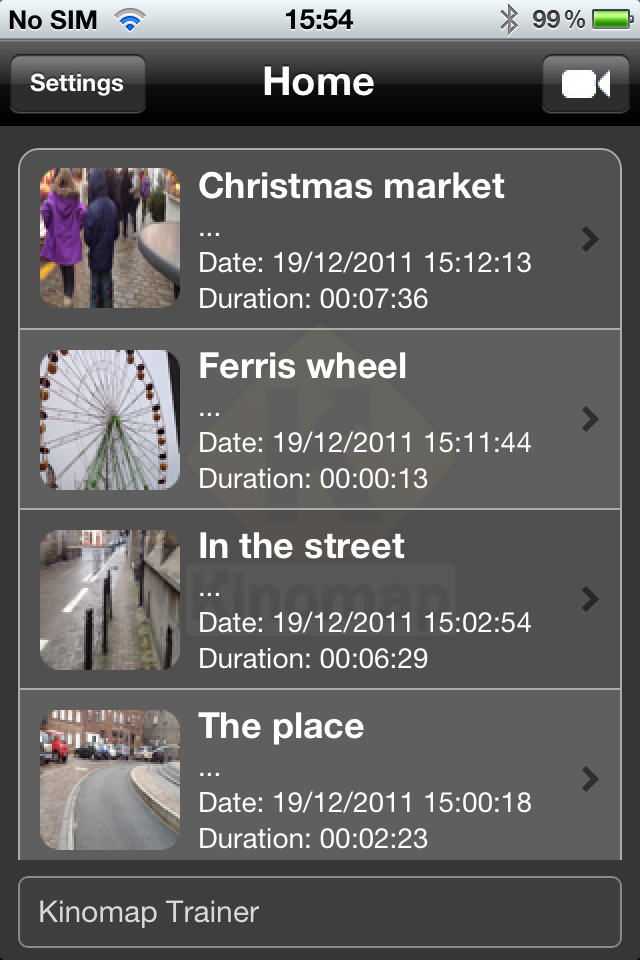Image resolution: width=640 pixels, height=960 pixels.
Task: Click the In the street title
Action: [302, 546]
